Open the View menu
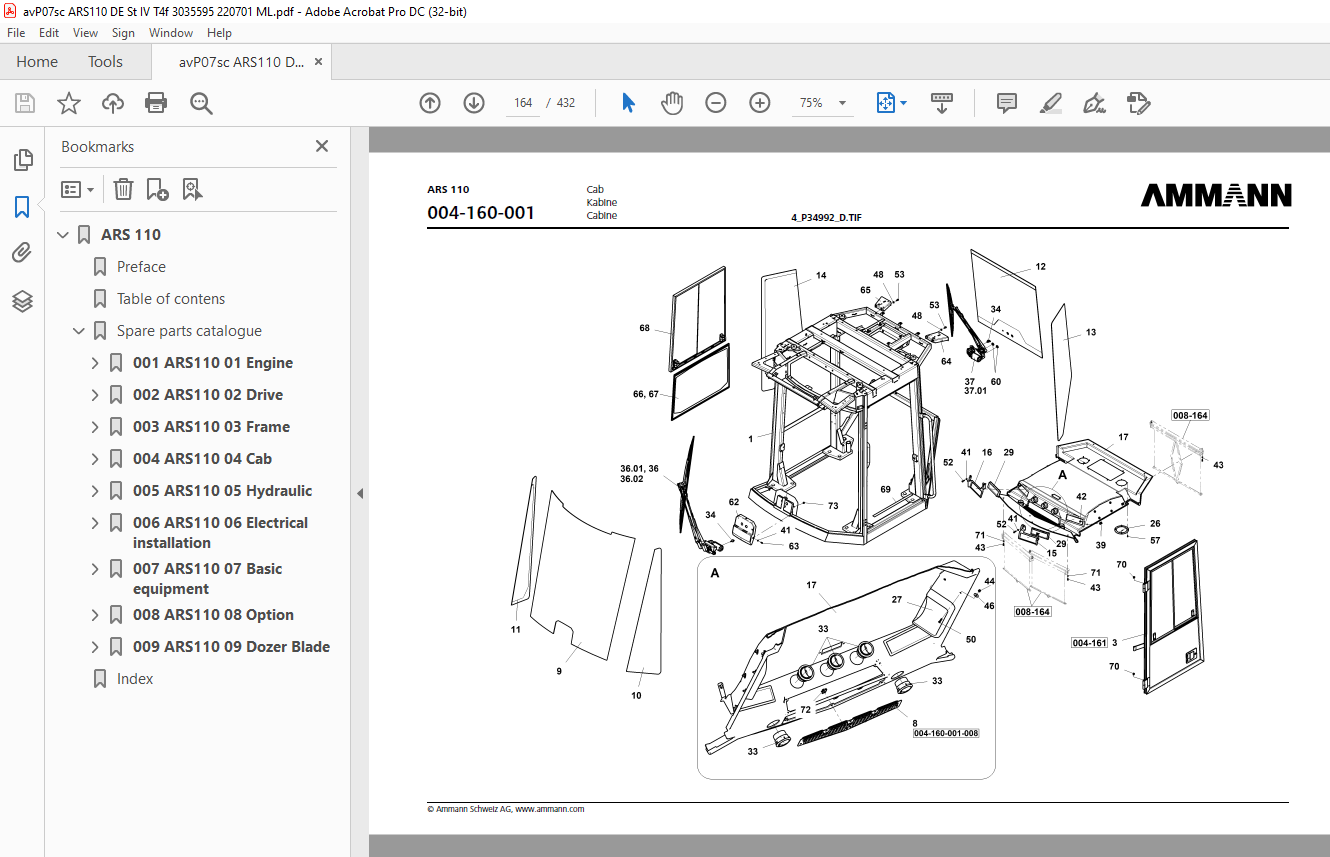 pyautogui.click(x=86, y=33)
